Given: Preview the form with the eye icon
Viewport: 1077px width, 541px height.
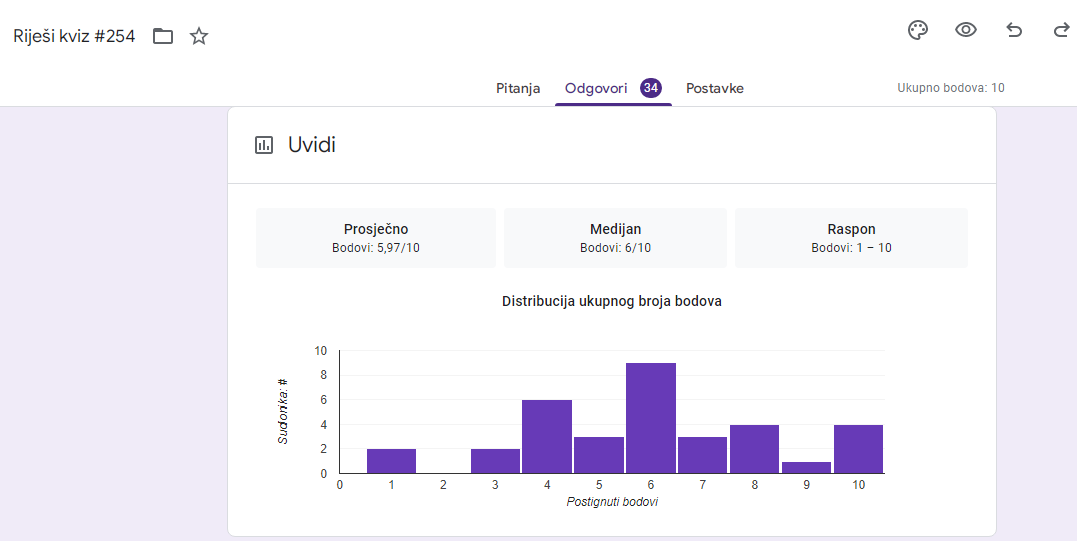Looking at the screenshot, I should (x=966, y=30).
